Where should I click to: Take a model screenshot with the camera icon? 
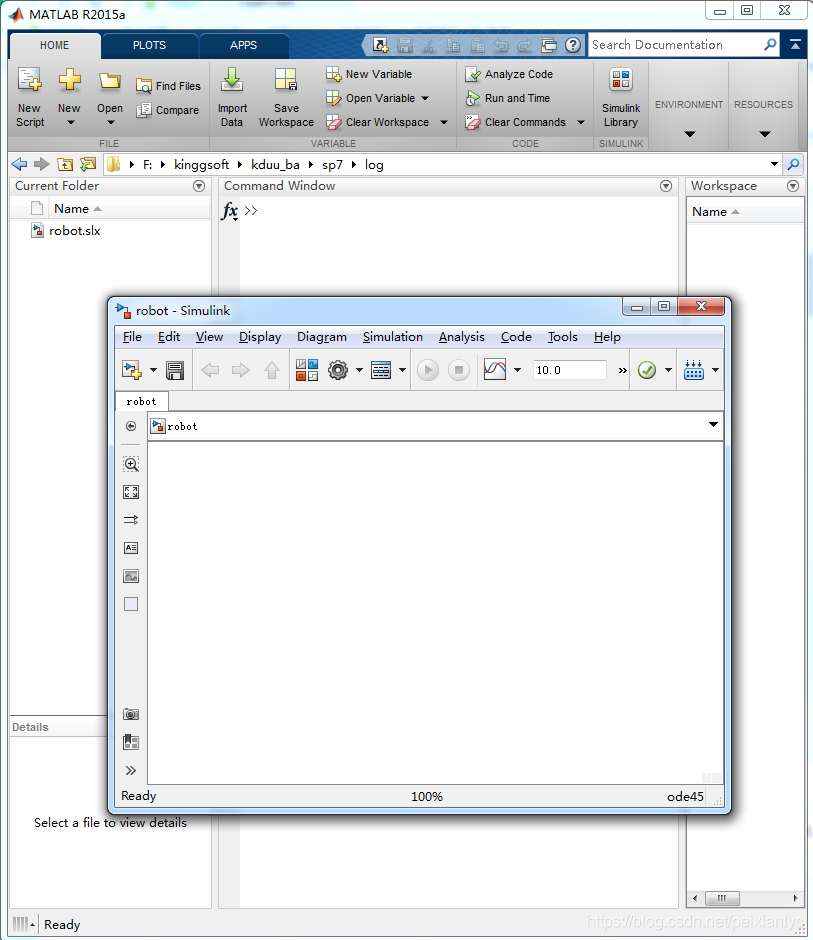click(131, 713)
